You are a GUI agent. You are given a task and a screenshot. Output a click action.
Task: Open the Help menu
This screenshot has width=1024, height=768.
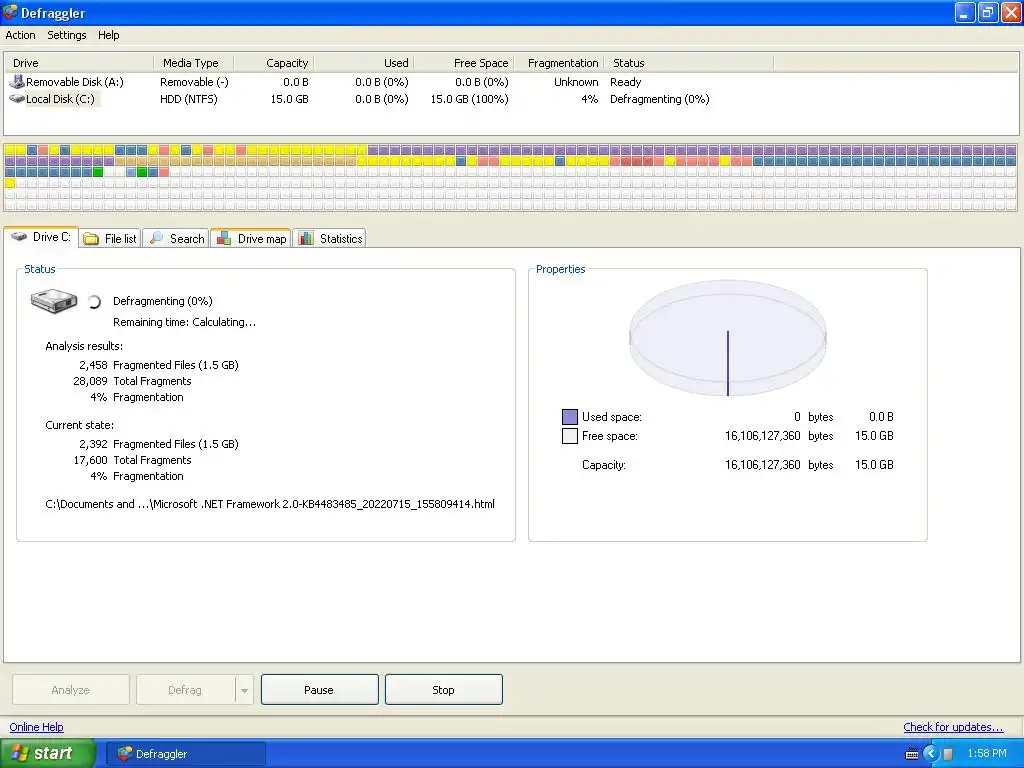click(x=108, y=35)
